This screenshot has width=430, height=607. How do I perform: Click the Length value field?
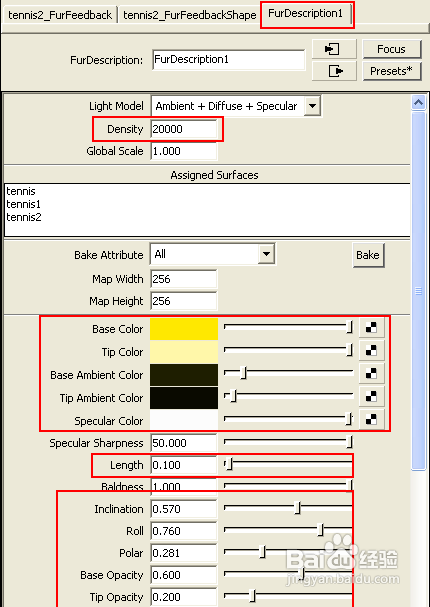coord(183,465)
